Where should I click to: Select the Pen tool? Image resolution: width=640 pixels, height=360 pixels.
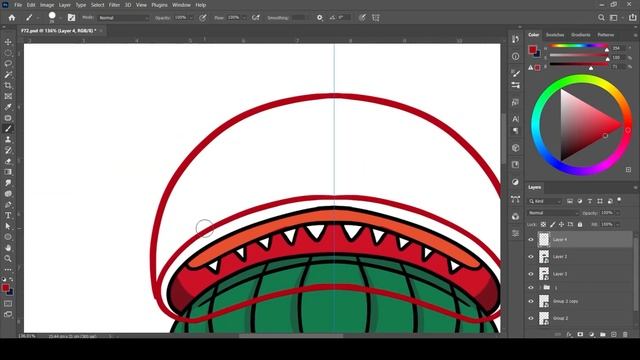tap(8, 204)
